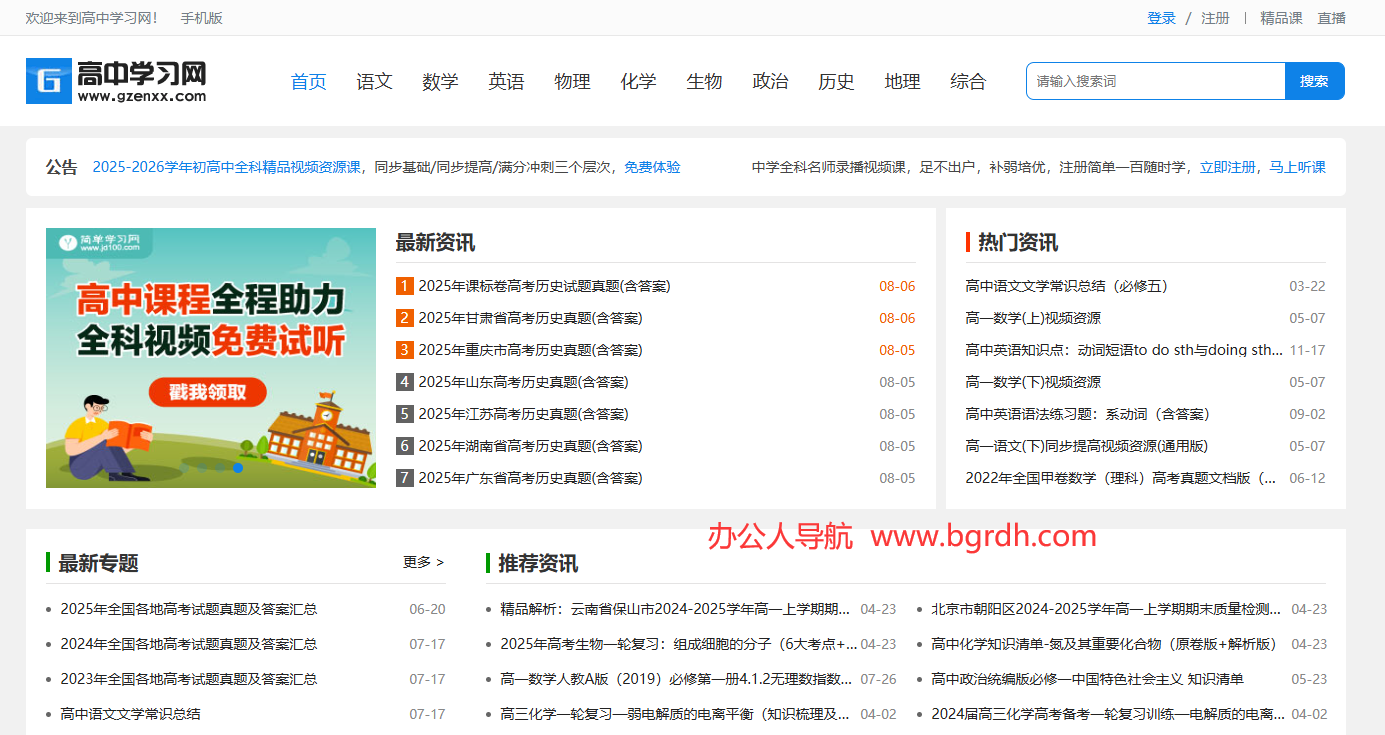Click 马上听课 announcement link

point(1297,167)
